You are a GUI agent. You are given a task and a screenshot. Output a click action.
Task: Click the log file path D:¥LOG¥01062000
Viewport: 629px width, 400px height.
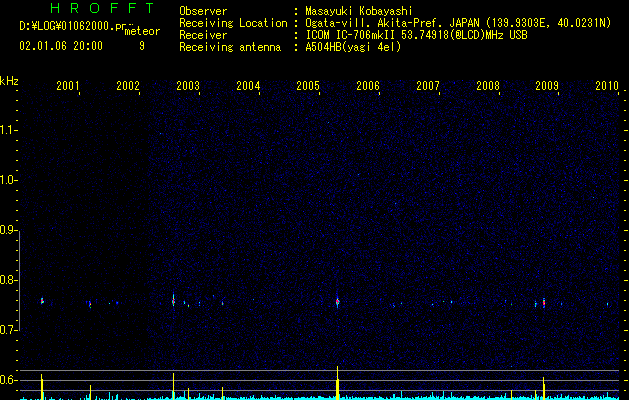coord(71,26)
